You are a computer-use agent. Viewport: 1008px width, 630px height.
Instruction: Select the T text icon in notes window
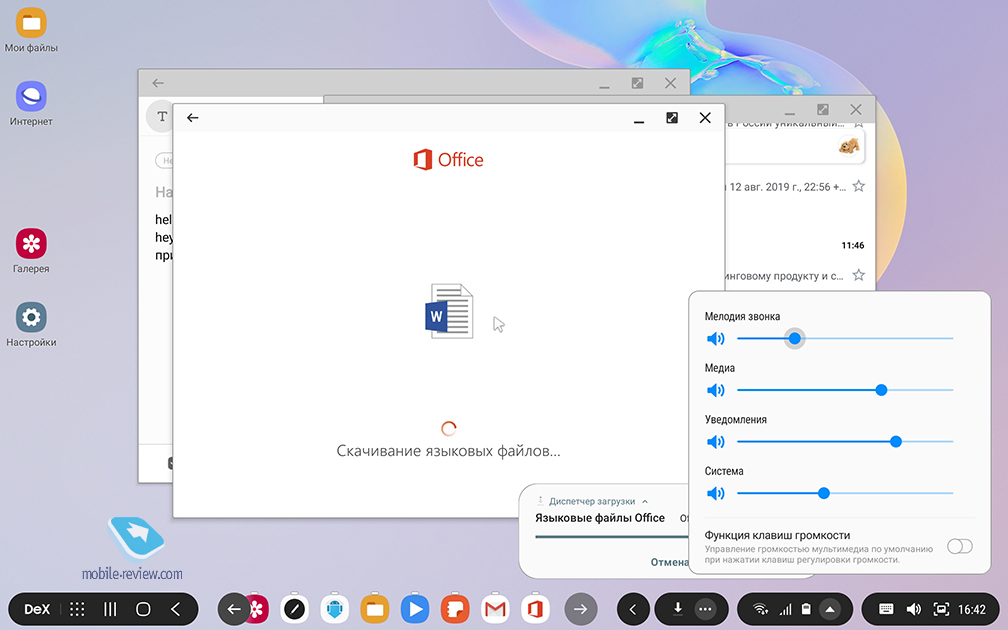click(x=161, y=116)
